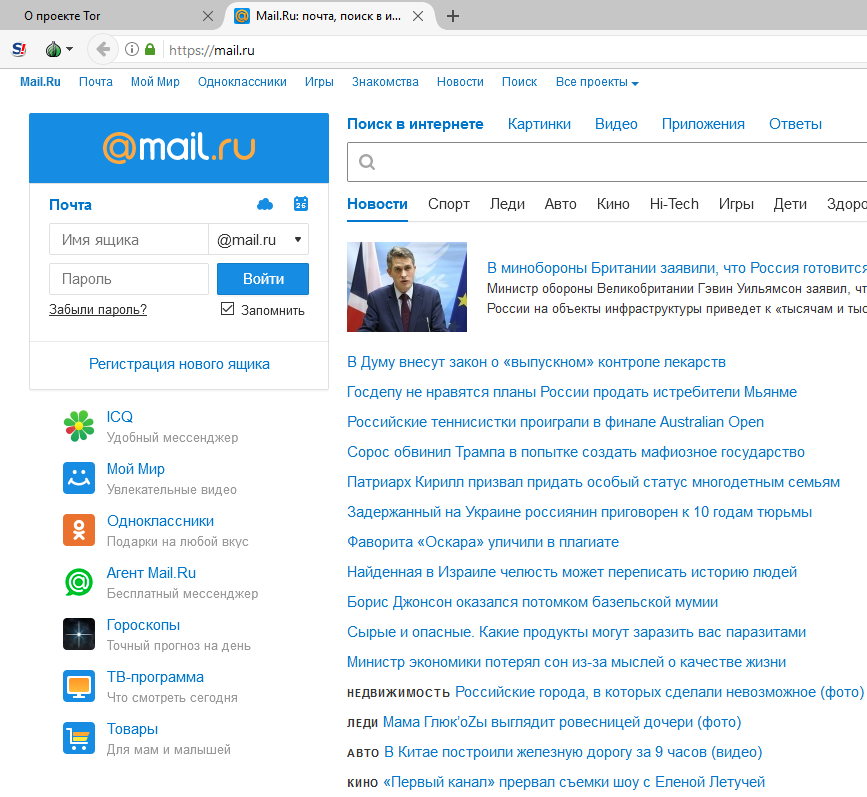Switch search to Ответы
This screenshot has width=867, height=797.
(x=795, y=124)
